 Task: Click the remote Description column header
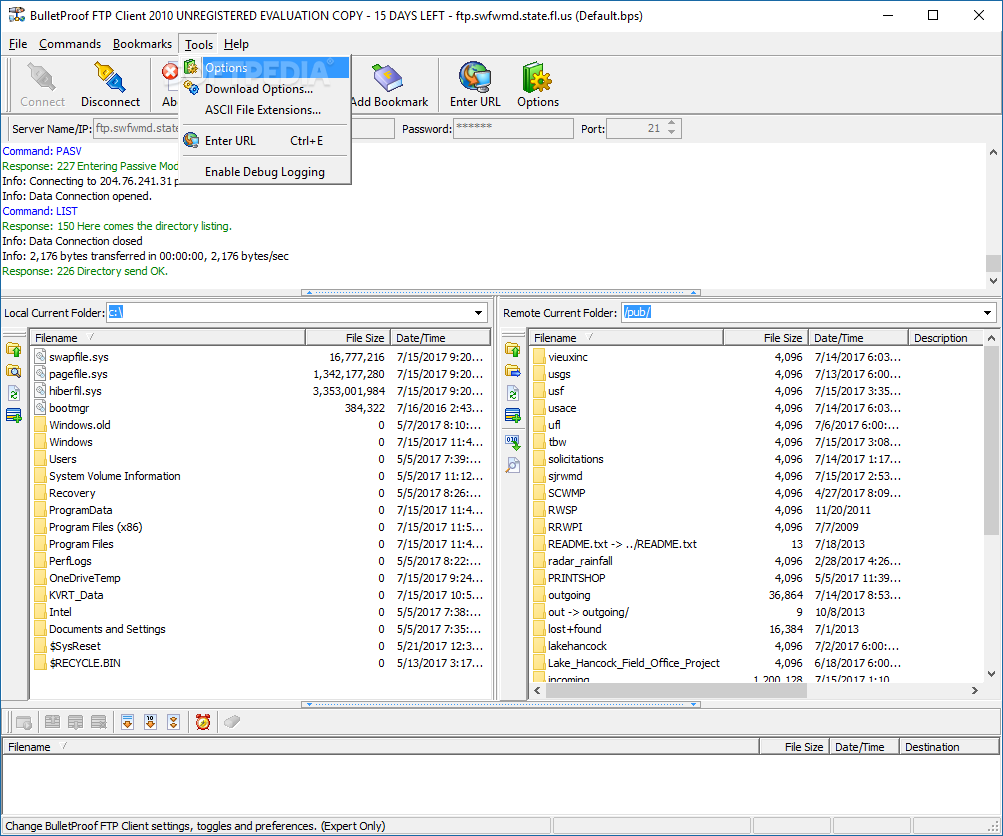[x=945, y=338]
